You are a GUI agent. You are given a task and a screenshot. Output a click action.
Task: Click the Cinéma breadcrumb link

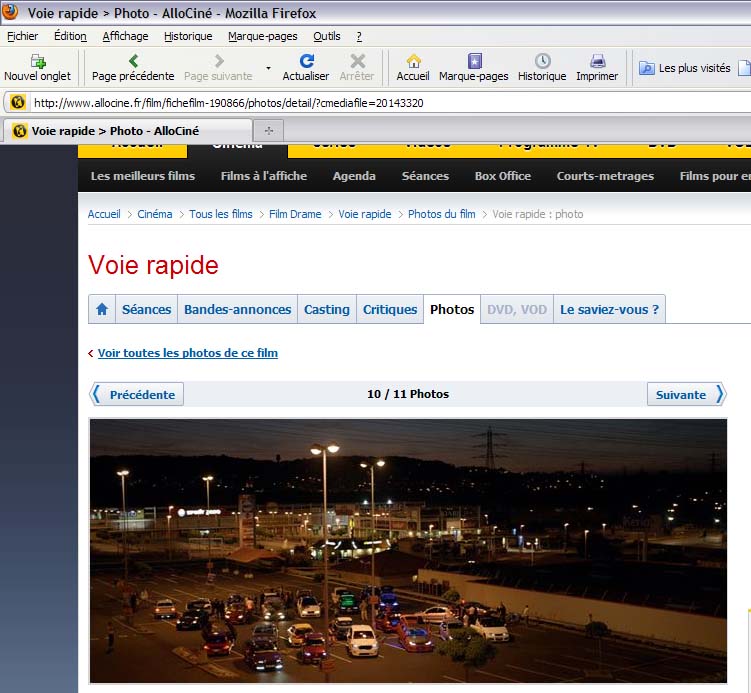click(x=155, y=214)
